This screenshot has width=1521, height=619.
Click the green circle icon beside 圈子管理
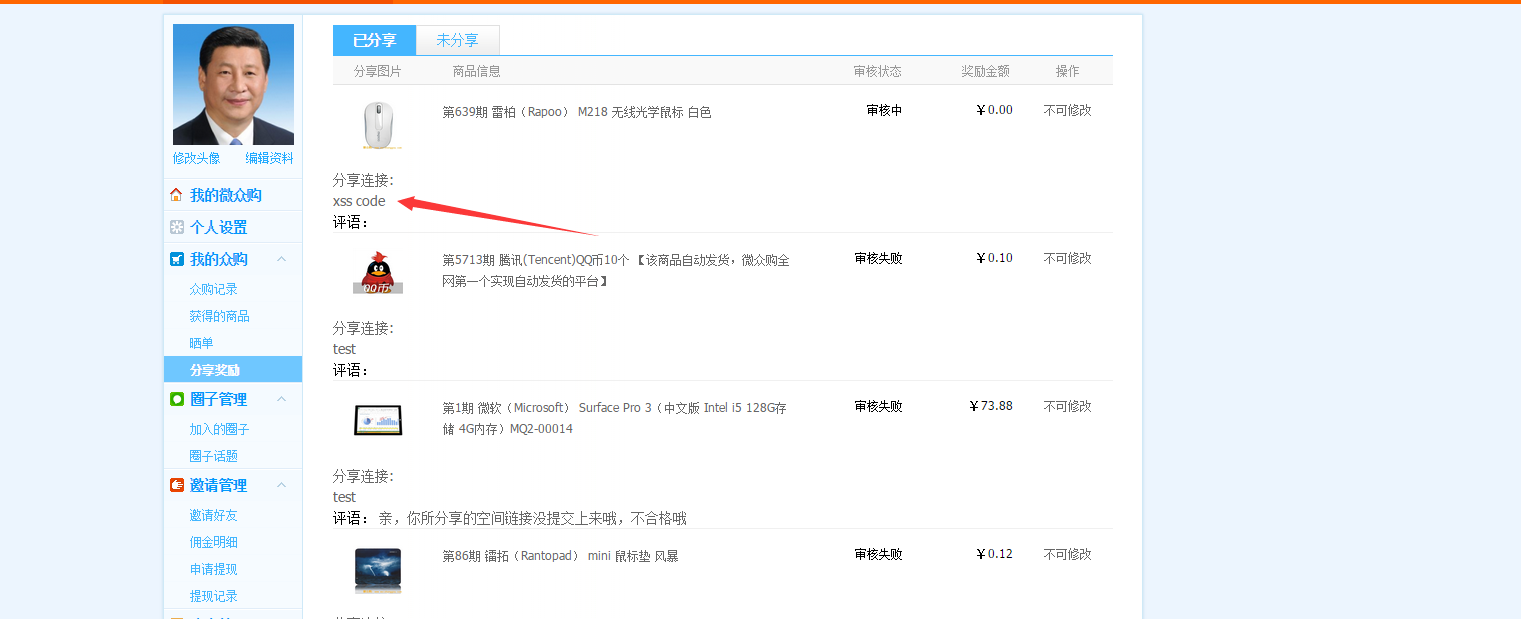(177, 399)
